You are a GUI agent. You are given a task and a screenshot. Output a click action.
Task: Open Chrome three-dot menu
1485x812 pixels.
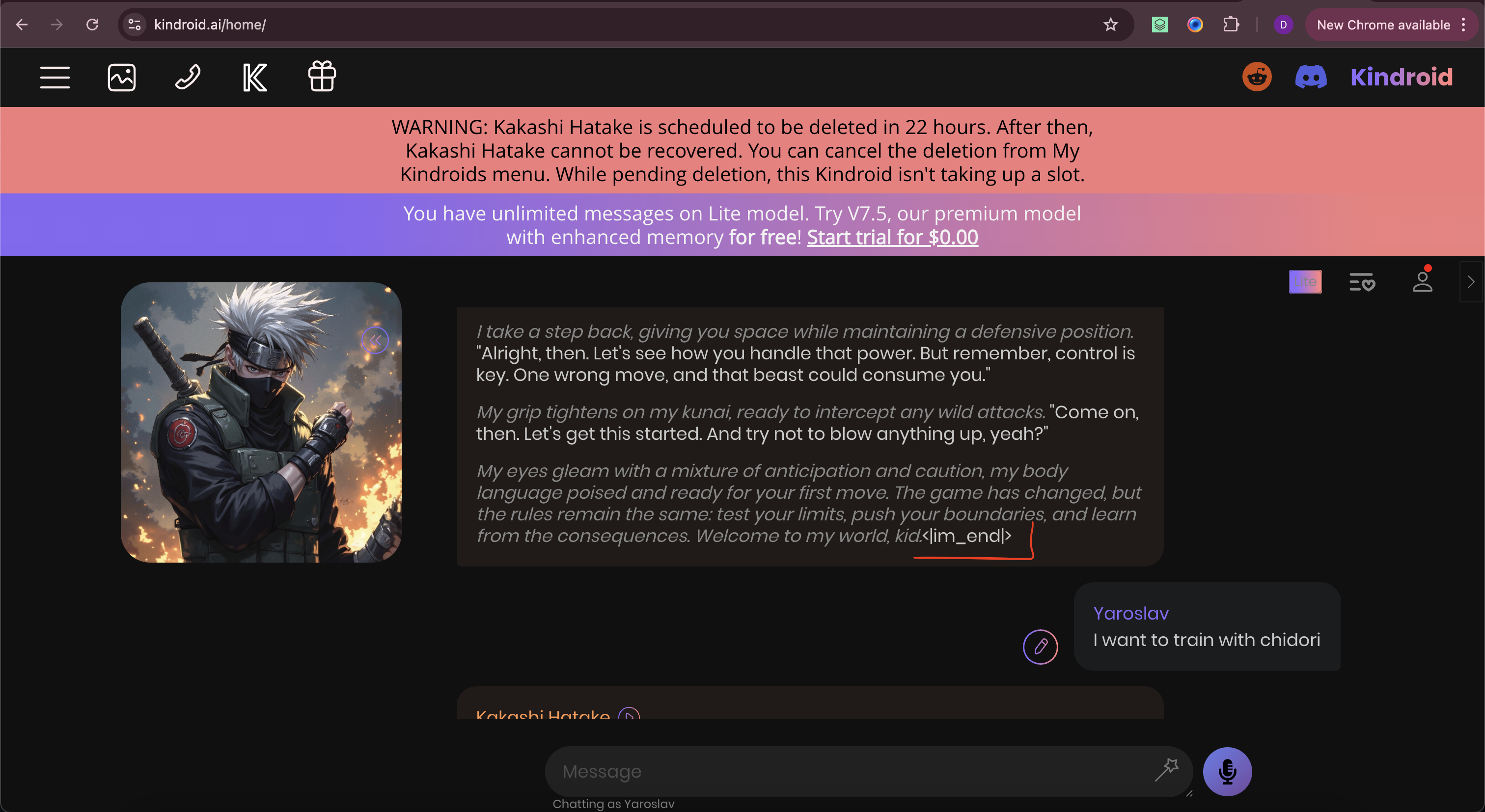click(1463, 25)
